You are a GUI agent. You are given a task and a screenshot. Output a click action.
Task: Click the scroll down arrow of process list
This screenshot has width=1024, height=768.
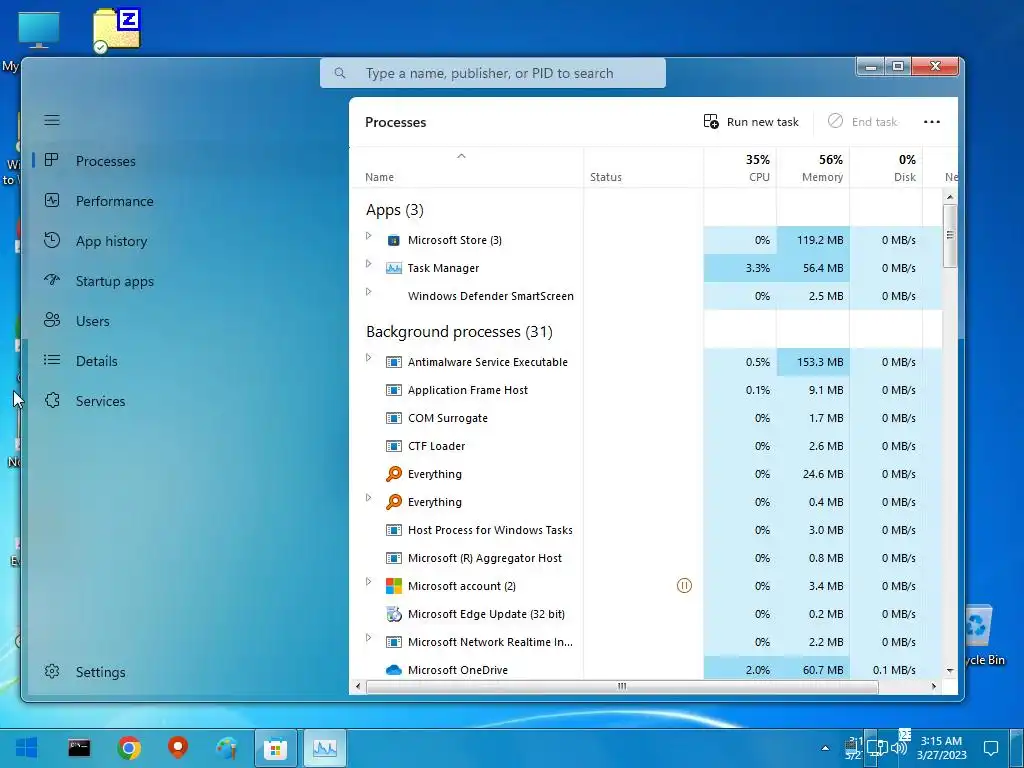pyautogui.click(x=950, y=671)
